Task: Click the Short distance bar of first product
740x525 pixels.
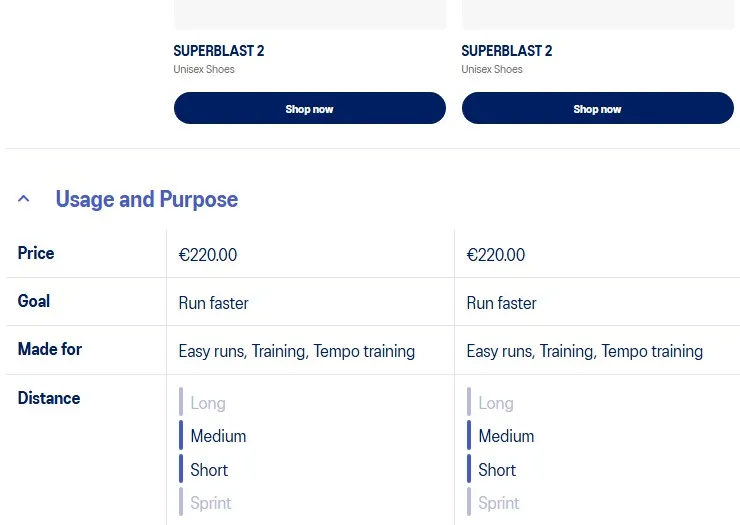Action: [x=182, y=469]
